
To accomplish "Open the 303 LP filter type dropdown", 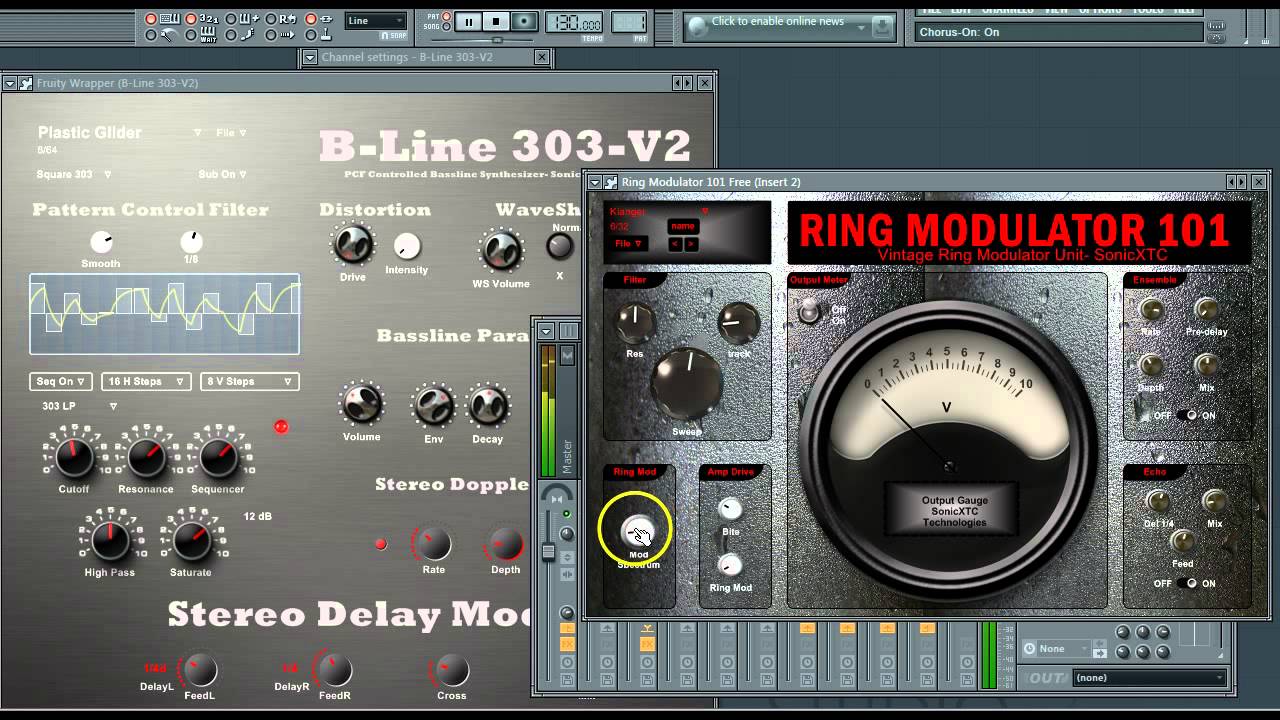I will coord(80,406).
